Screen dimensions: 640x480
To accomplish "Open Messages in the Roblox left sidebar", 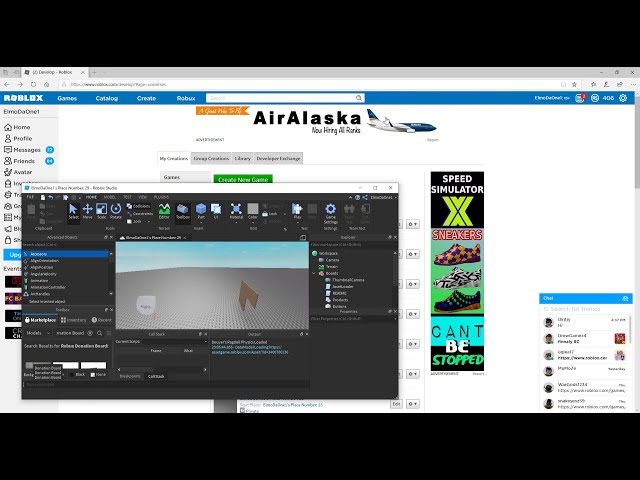I will point(28,150).
